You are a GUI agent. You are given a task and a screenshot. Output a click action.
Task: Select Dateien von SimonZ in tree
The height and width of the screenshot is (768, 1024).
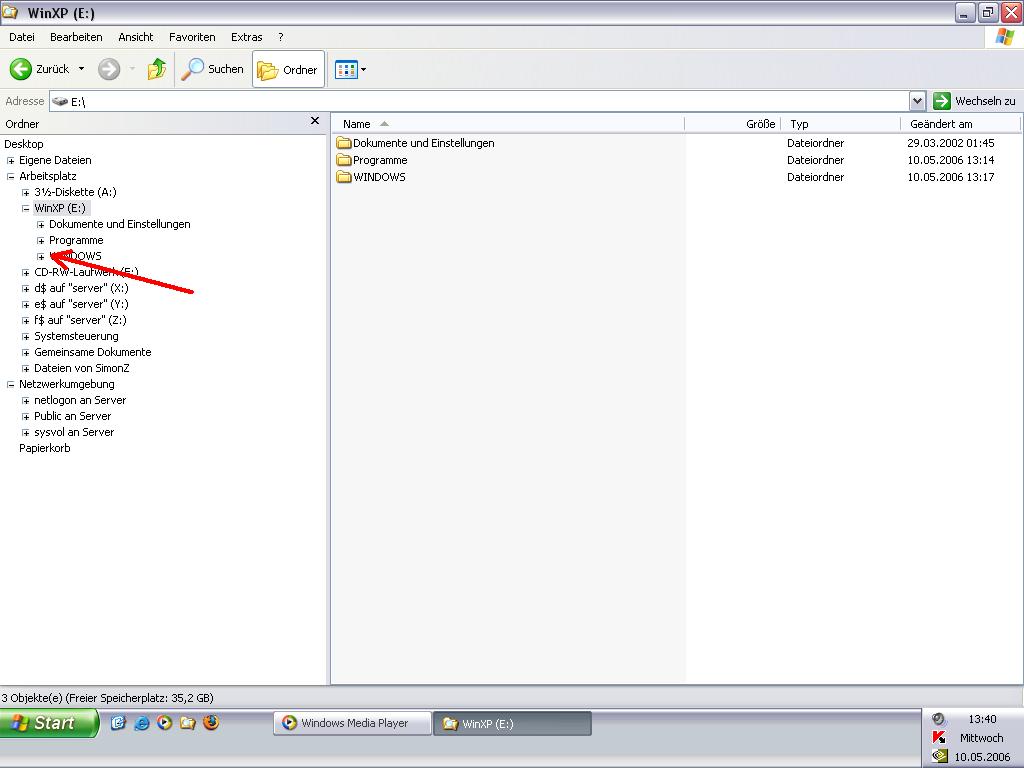[x=82, y=368]
